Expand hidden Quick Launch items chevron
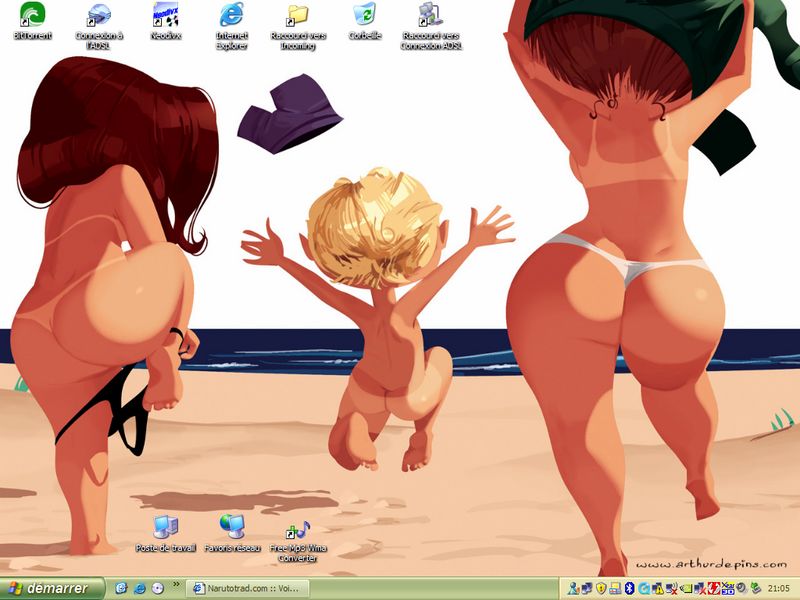 (177, 584)
